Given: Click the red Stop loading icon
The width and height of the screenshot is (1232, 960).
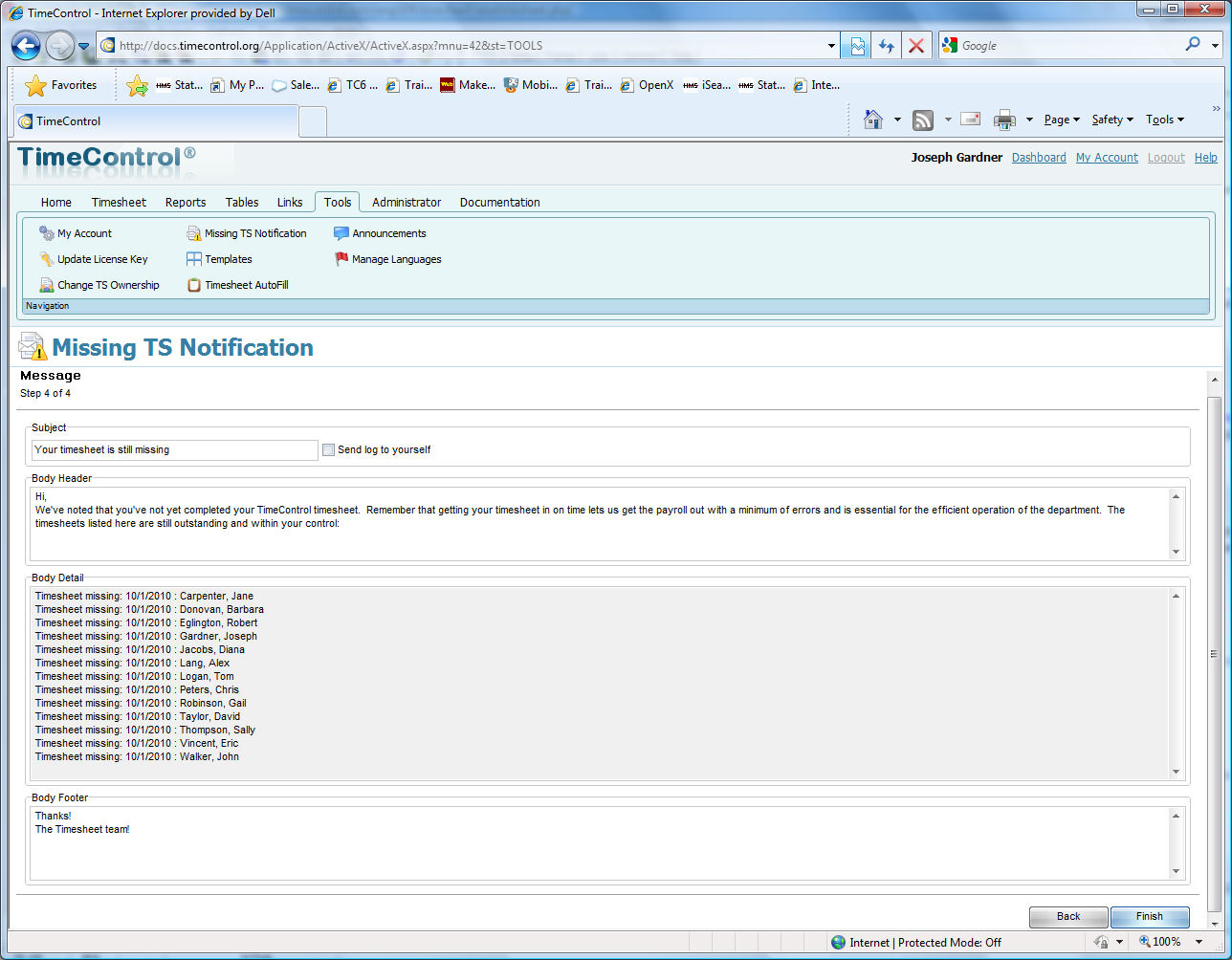Looking at the screenshot, I should (916, 45).
